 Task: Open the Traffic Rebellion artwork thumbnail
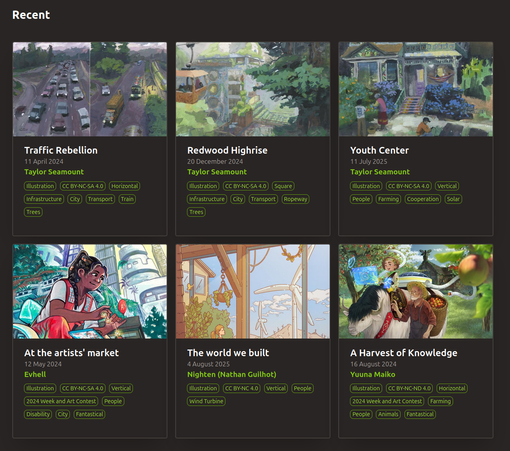(90, 89)
